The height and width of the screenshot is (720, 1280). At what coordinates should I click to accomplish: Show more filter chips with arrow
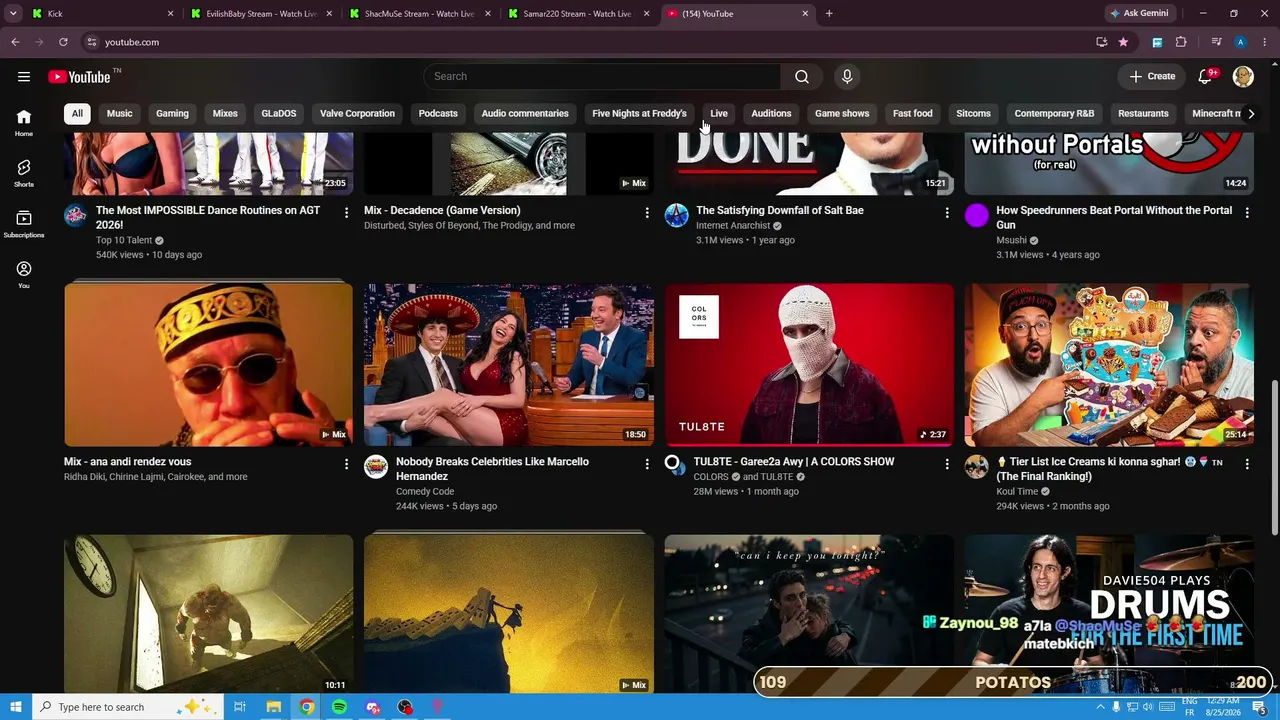pos(1250,113)
